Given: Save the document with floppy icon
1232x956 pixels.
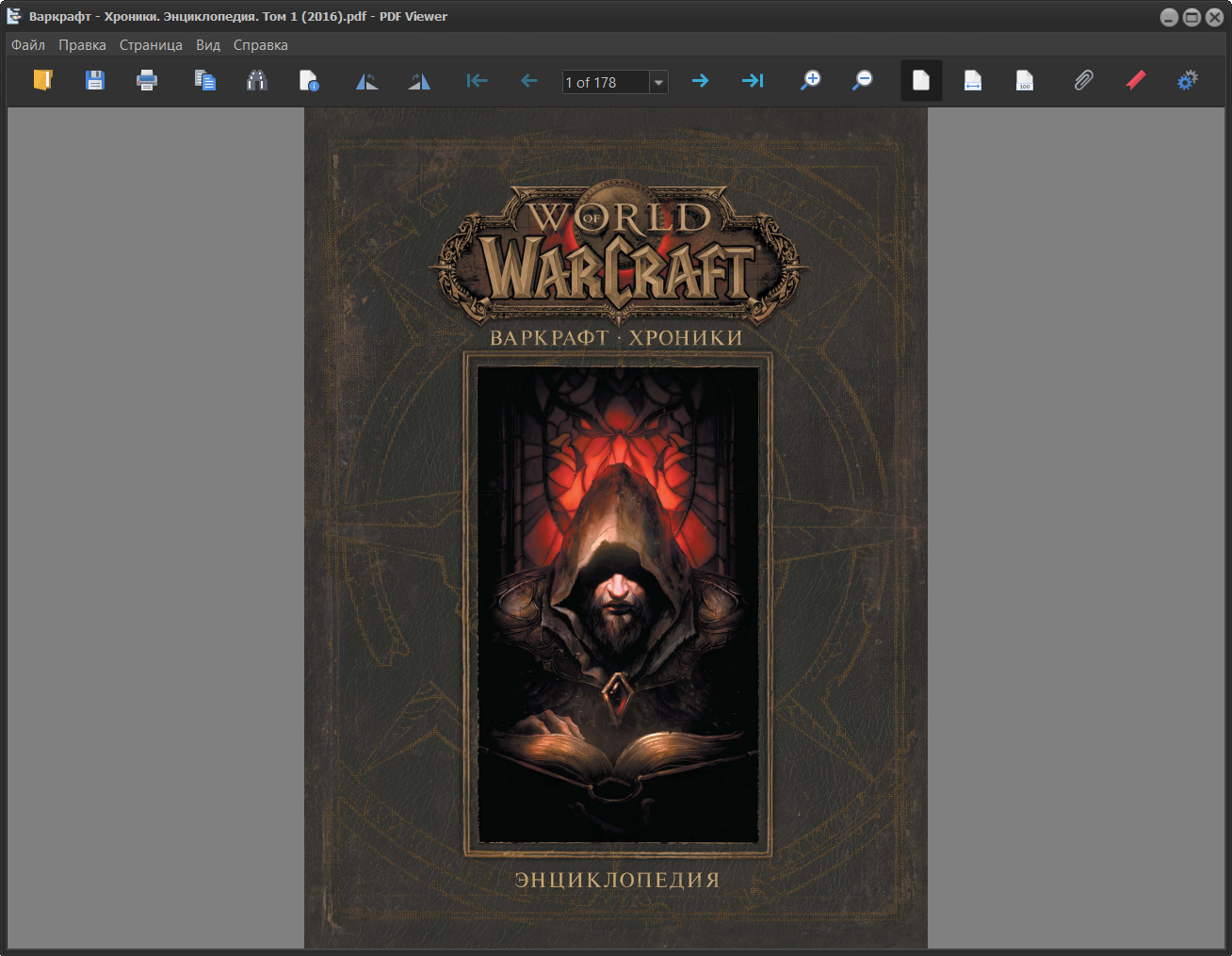Looking at the screenshot, I should click(95, 81).
